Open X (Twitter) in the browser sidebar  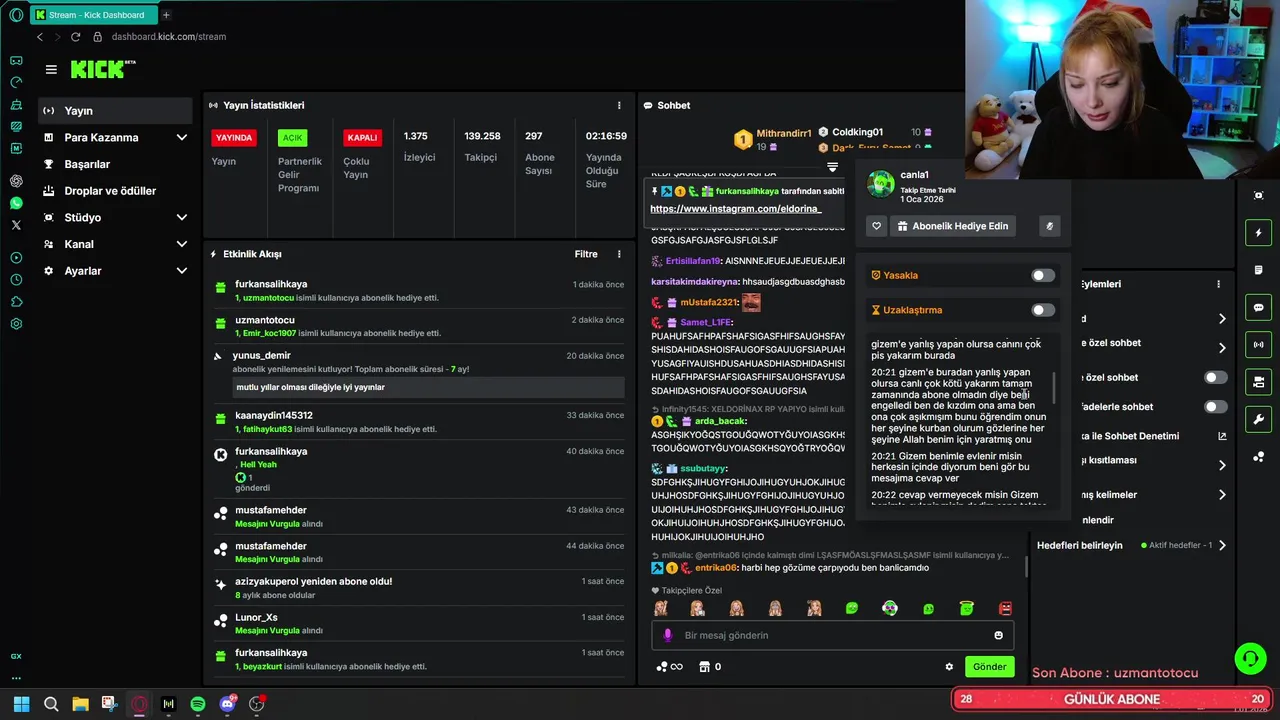tap(16, 225)
